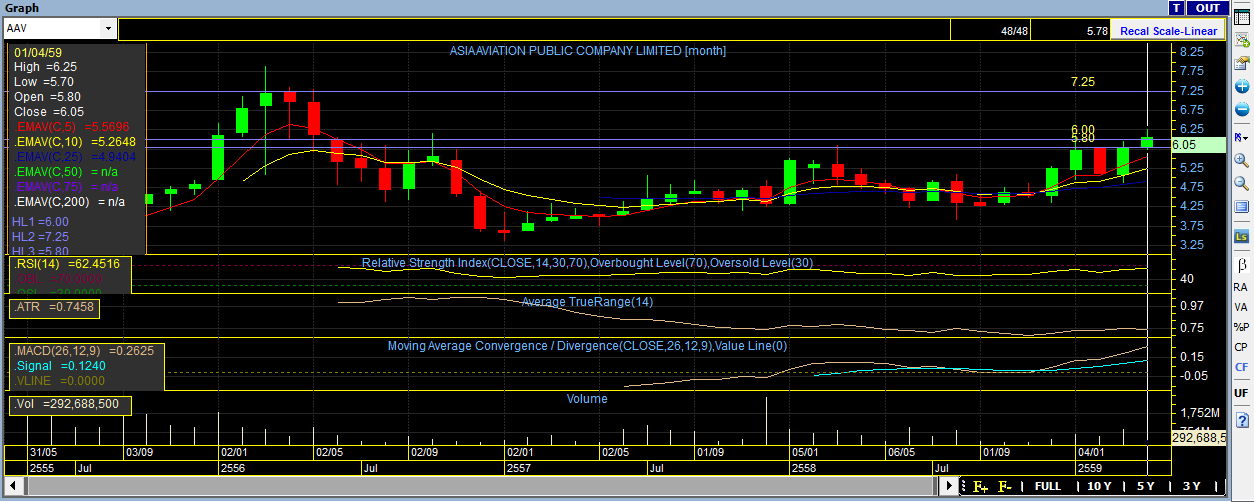This screenshot has height=502, width=1254.
Task: Click the blue window layout icon
Action: (x=1241, y=207)
